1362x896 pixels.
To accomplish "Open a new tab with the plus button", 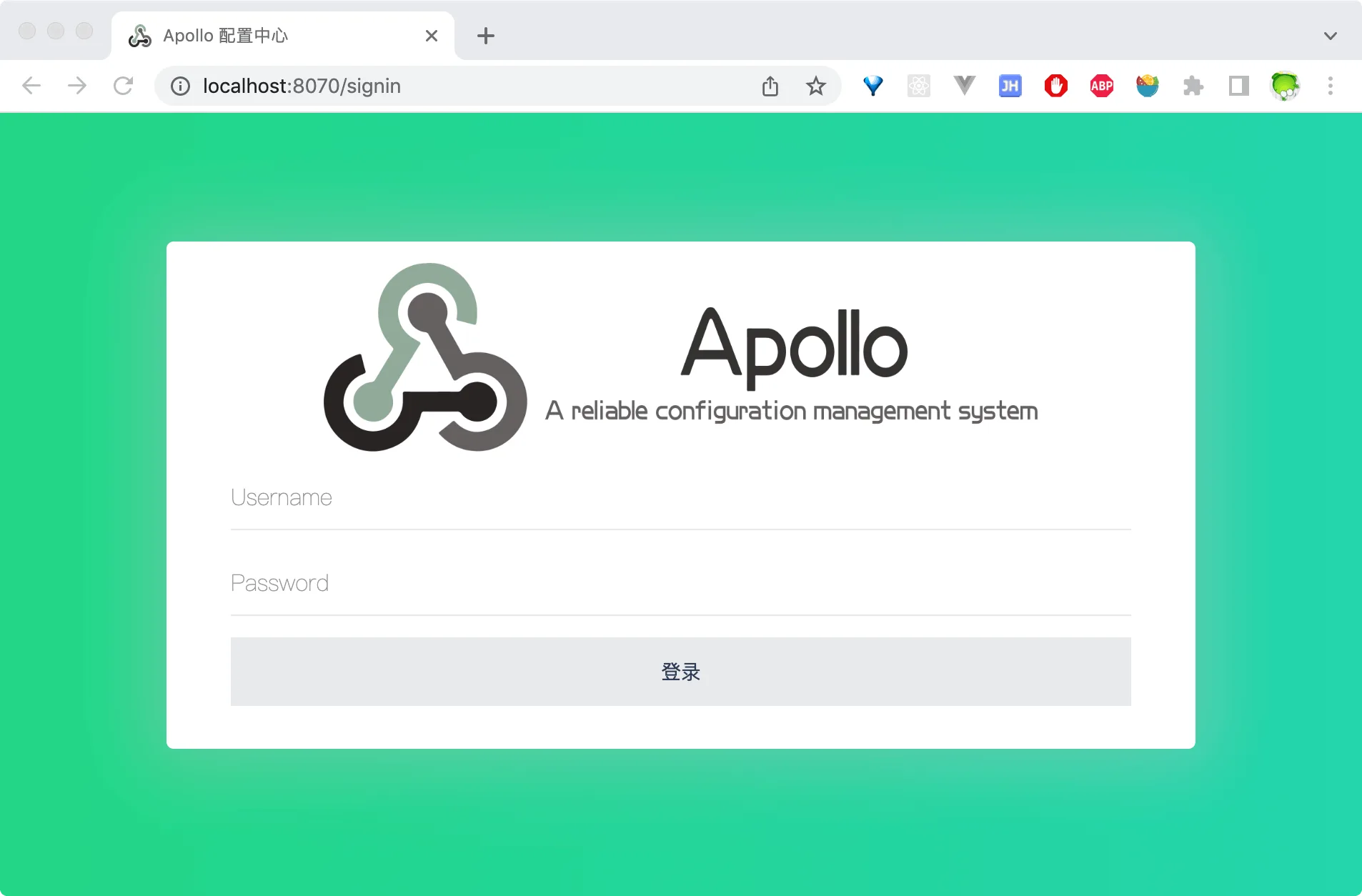I will click(x=486, y=35).
